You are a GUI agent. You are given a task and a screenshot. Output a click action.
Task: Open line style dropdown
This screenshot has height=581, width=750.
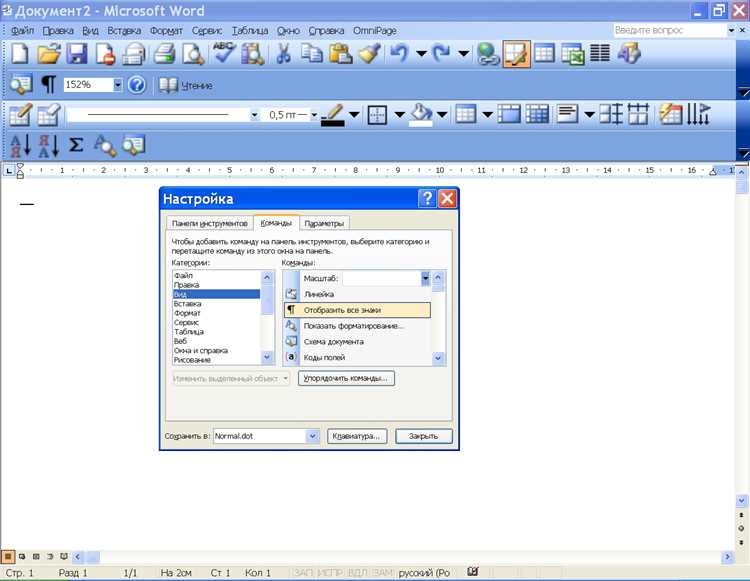(x=254, y=115)
